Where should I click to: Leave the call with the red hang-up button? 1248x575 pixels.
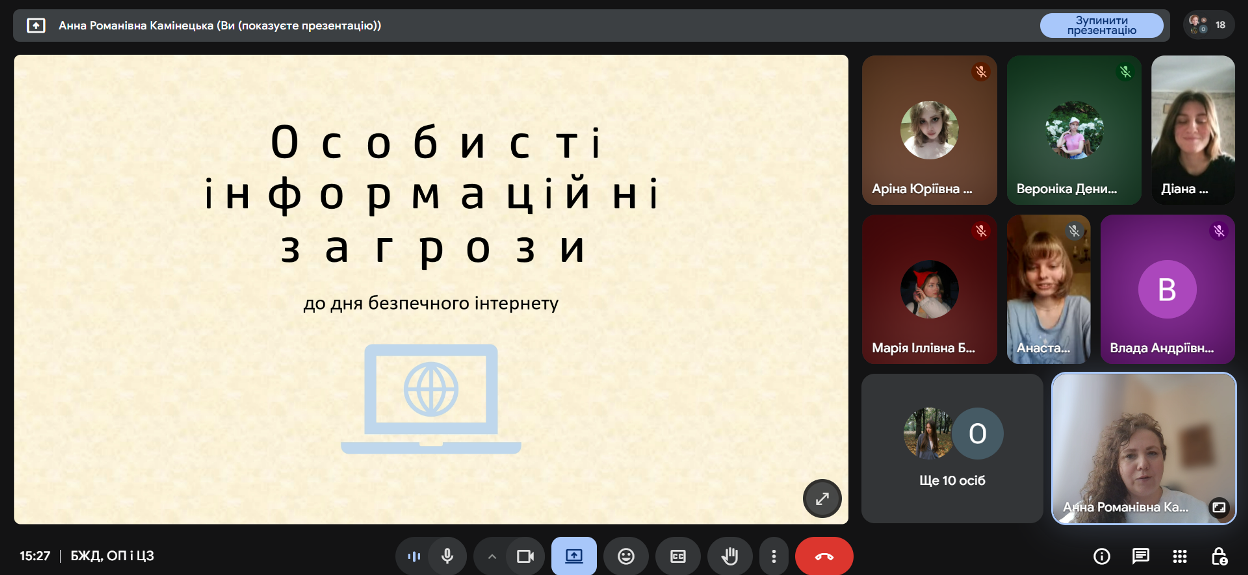(x=824, y=556)
